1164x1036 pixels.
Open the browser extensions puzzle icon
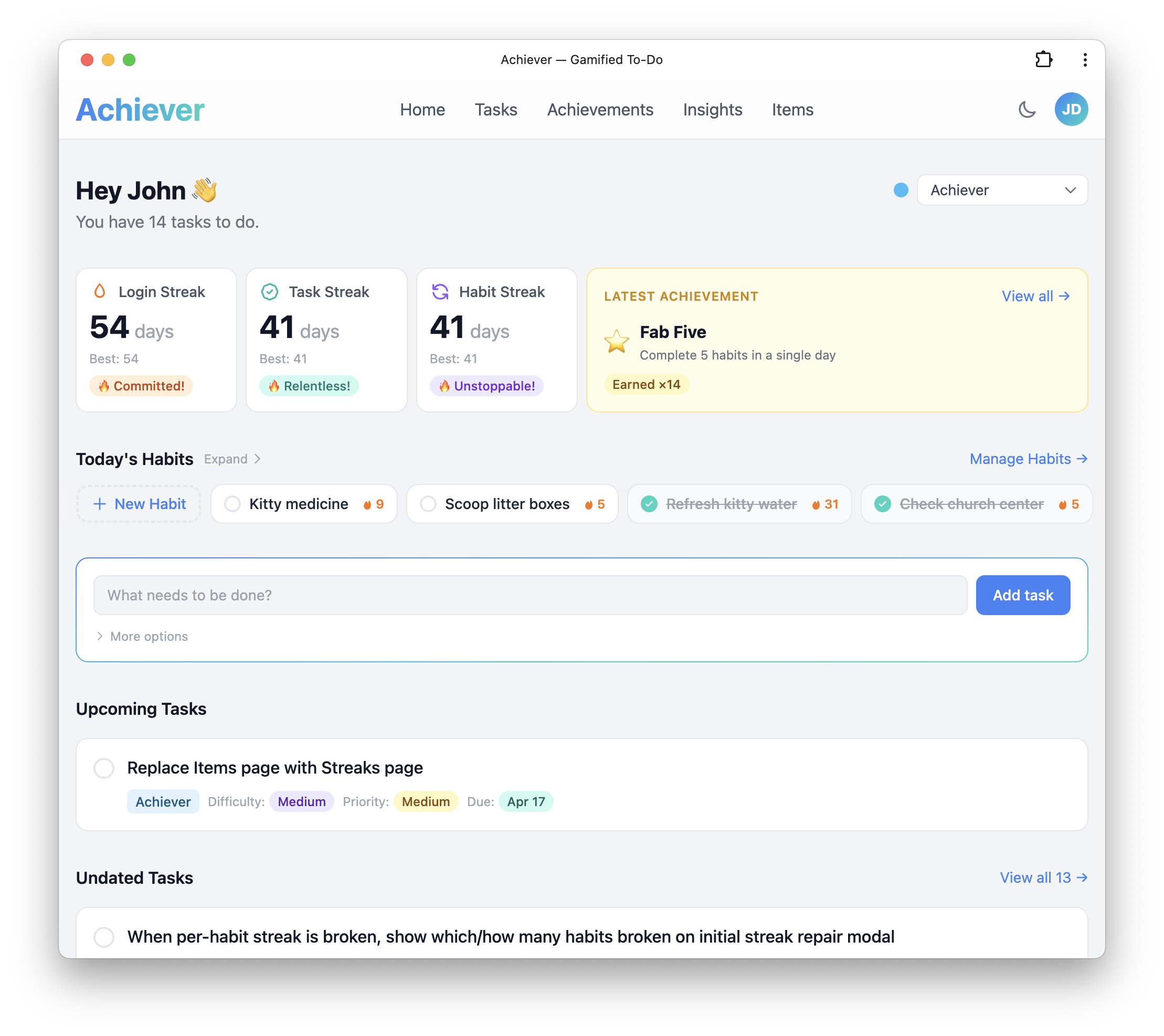point(1044,59)
